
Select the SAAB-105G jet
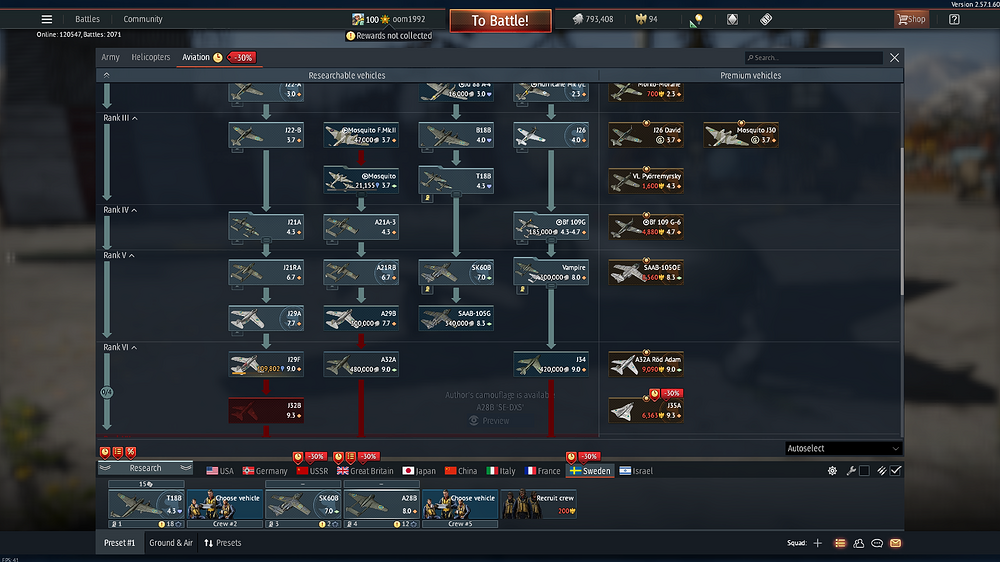coord(456,318)
